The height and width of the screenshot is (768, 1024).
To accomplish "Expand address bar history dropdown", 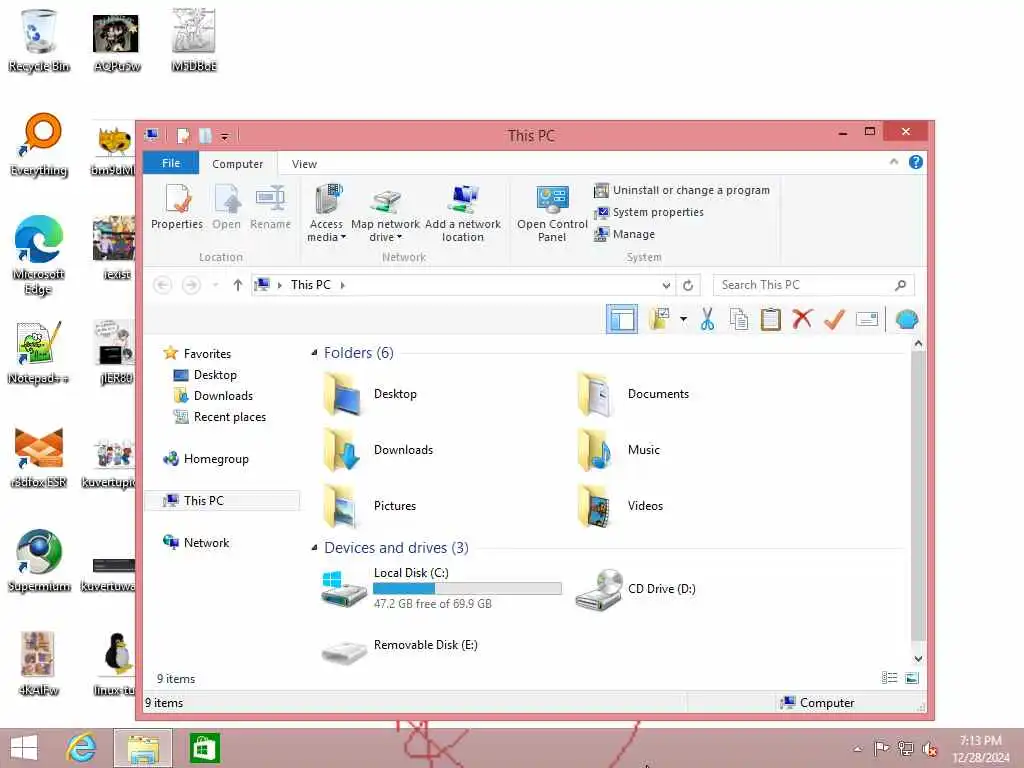I will tap(665, 285).
